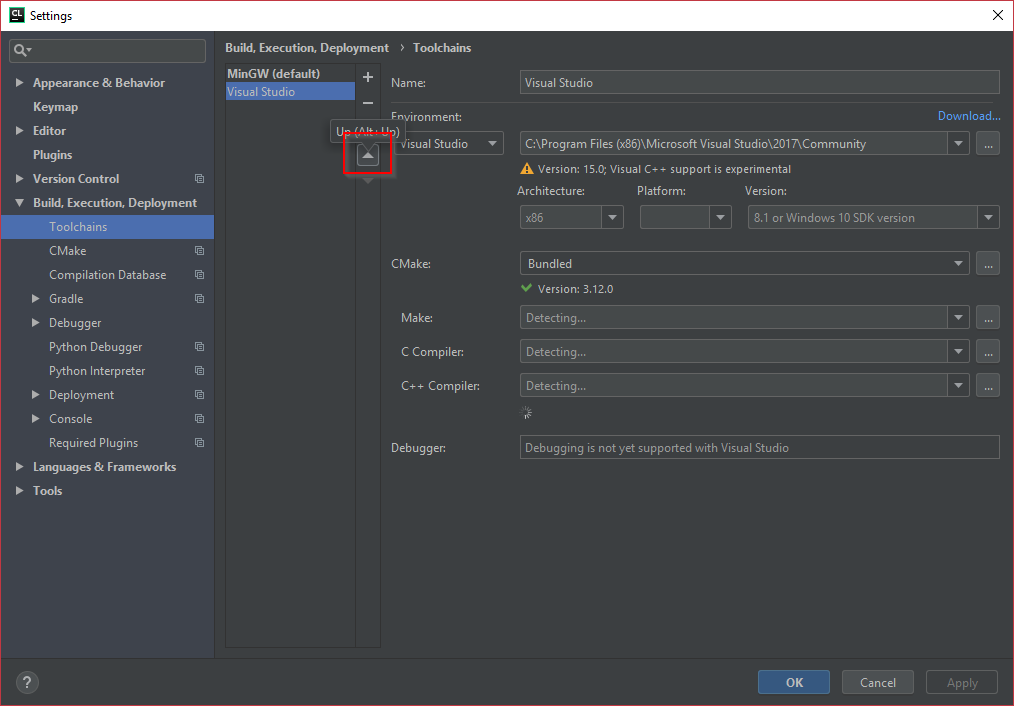
Task: Browse for Make executable with ellipsis button
Action: point(987,317)
